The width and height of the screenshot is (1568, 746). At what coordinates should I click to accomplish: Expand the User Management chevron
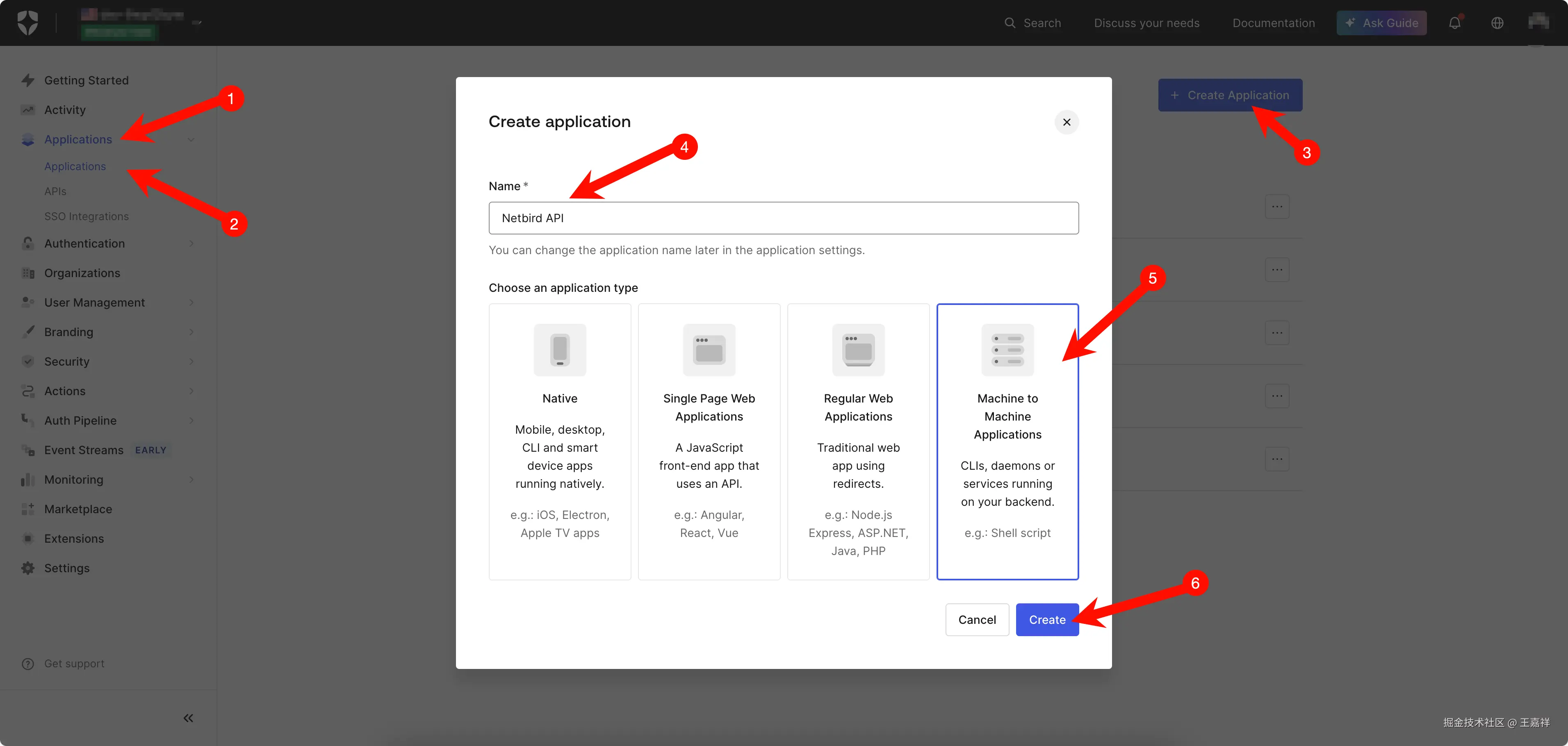point(191,302)
